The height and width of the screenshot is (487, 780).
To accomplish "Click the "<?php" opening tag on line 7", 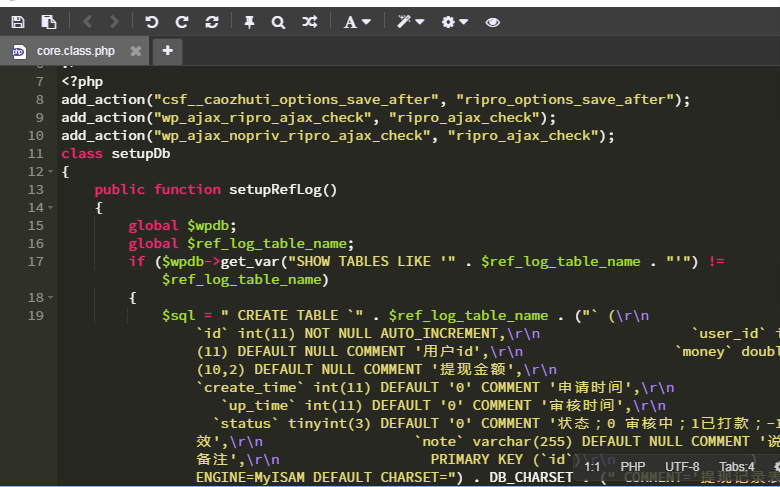I will pyautogui.click(x=82, y=82).
